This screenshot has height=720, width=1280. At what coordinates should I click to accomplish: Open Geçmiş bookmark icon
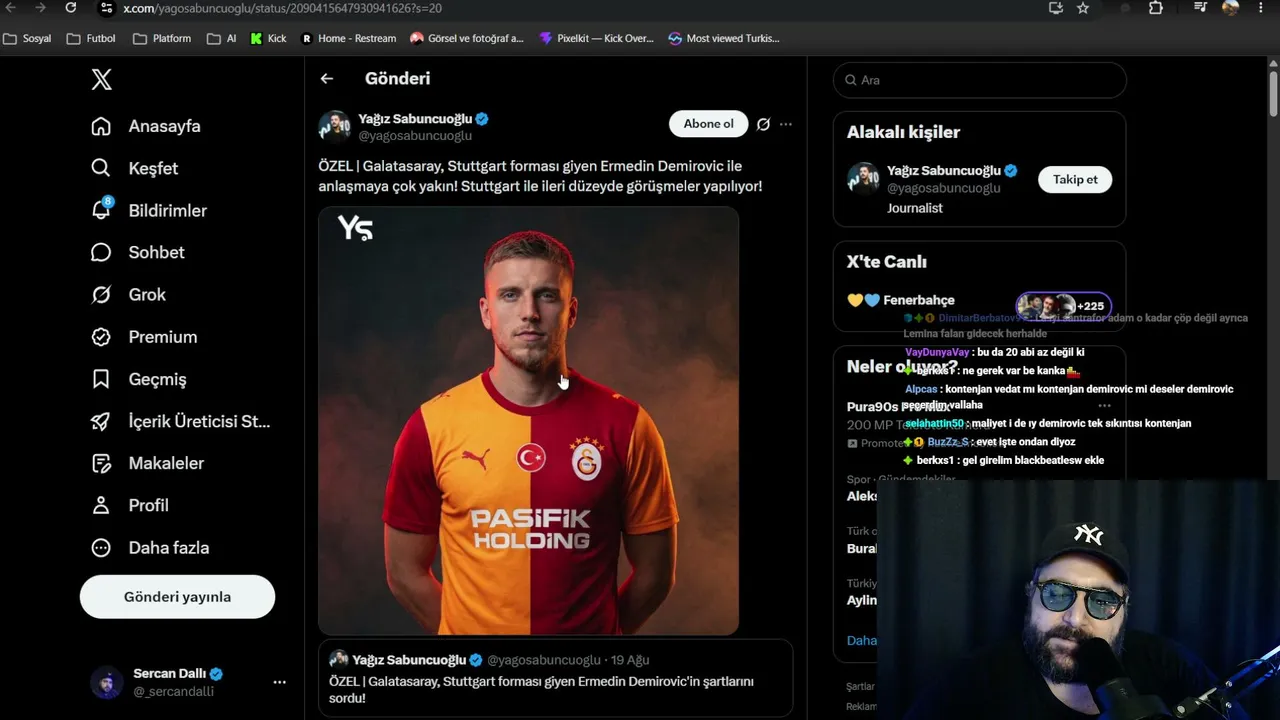point(101,379)
